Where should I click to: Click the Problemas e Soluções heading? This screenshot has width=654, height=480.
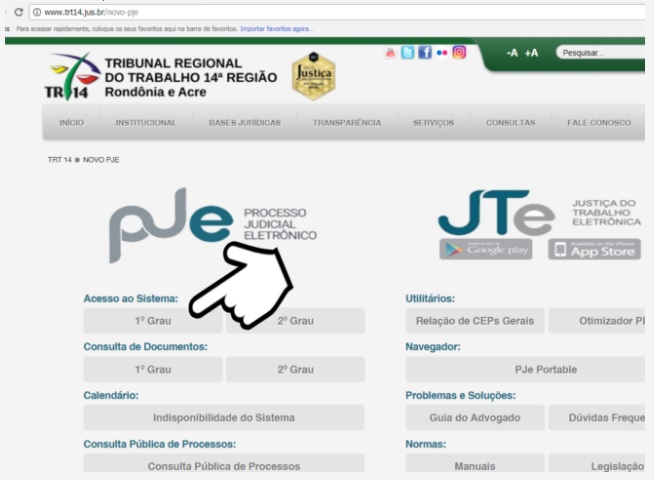[x=460, y=395]
